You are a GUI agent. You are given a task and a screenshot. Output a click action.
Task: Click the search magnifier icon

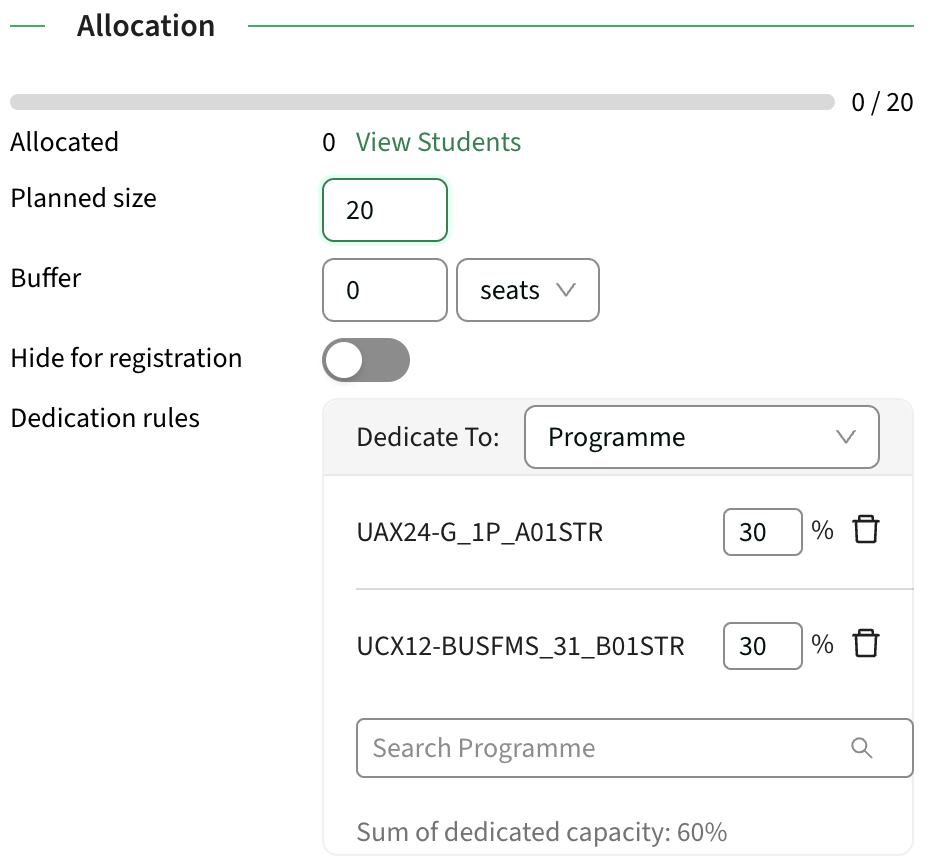[861, 748]
